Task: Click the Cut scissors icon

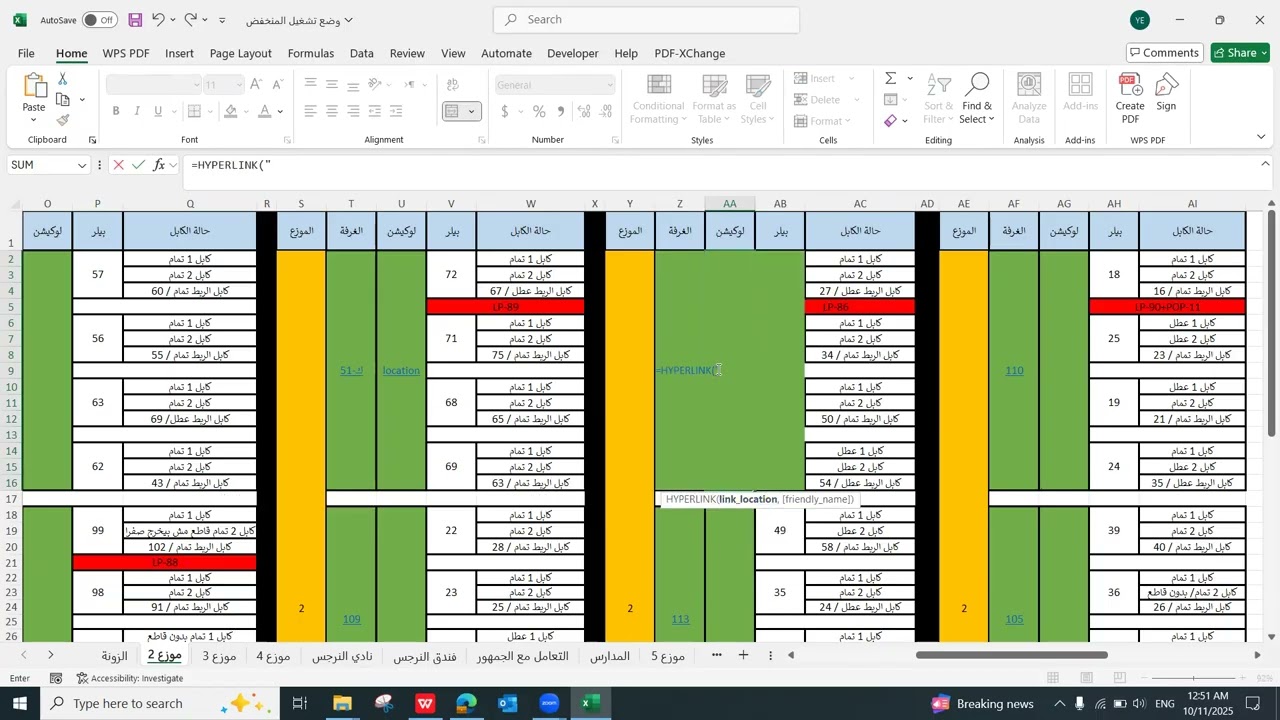Action: click(63, 79)
